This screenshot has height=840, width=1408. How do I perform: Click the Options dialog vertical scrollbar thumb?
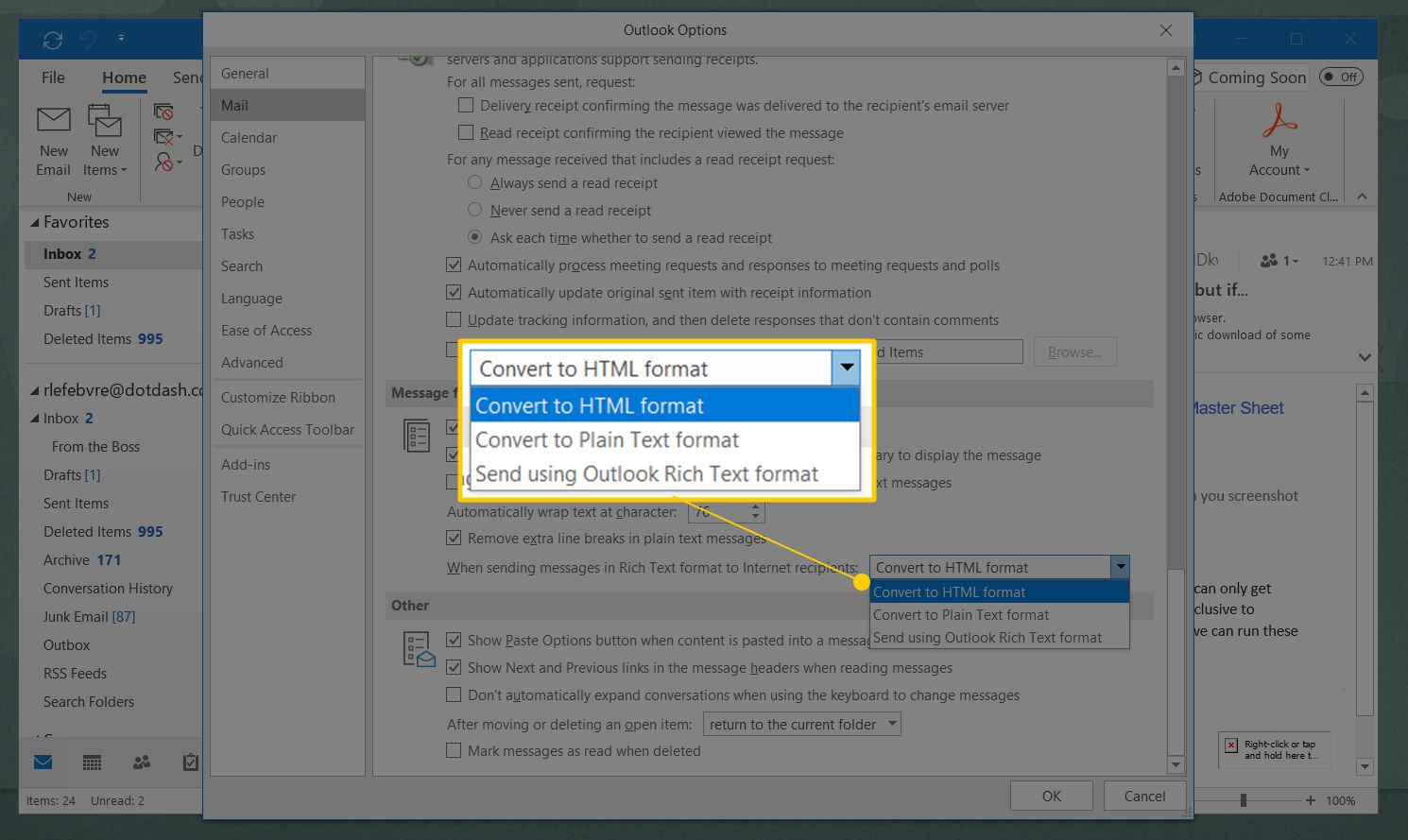click(x=1176, y=661)
